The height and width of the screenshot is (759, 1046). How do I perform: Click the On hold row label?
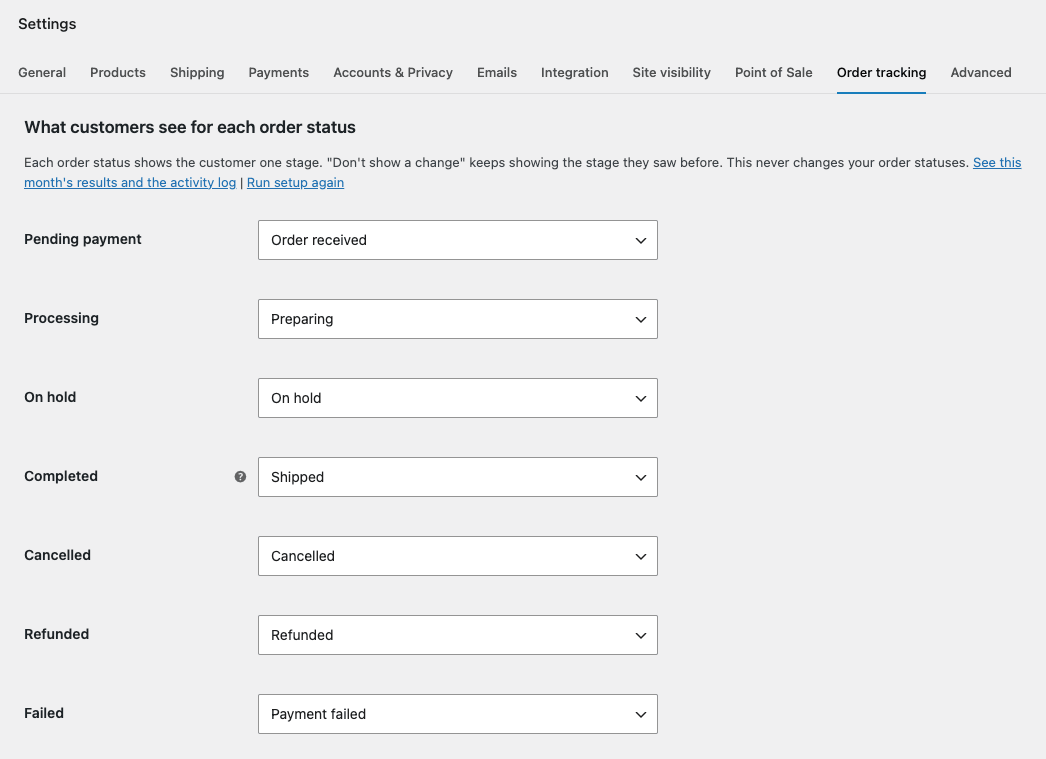(50, 397)
